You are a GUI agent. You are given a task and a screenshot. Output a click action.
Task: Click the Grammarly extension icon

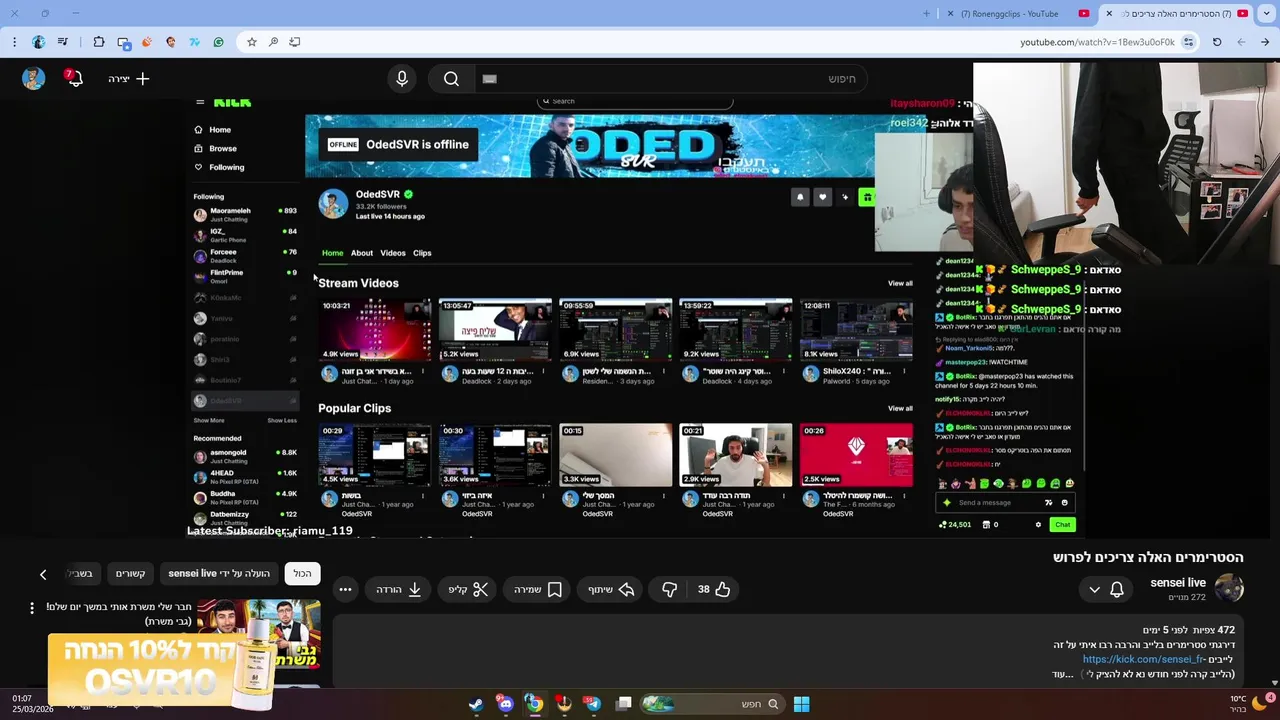219,42
